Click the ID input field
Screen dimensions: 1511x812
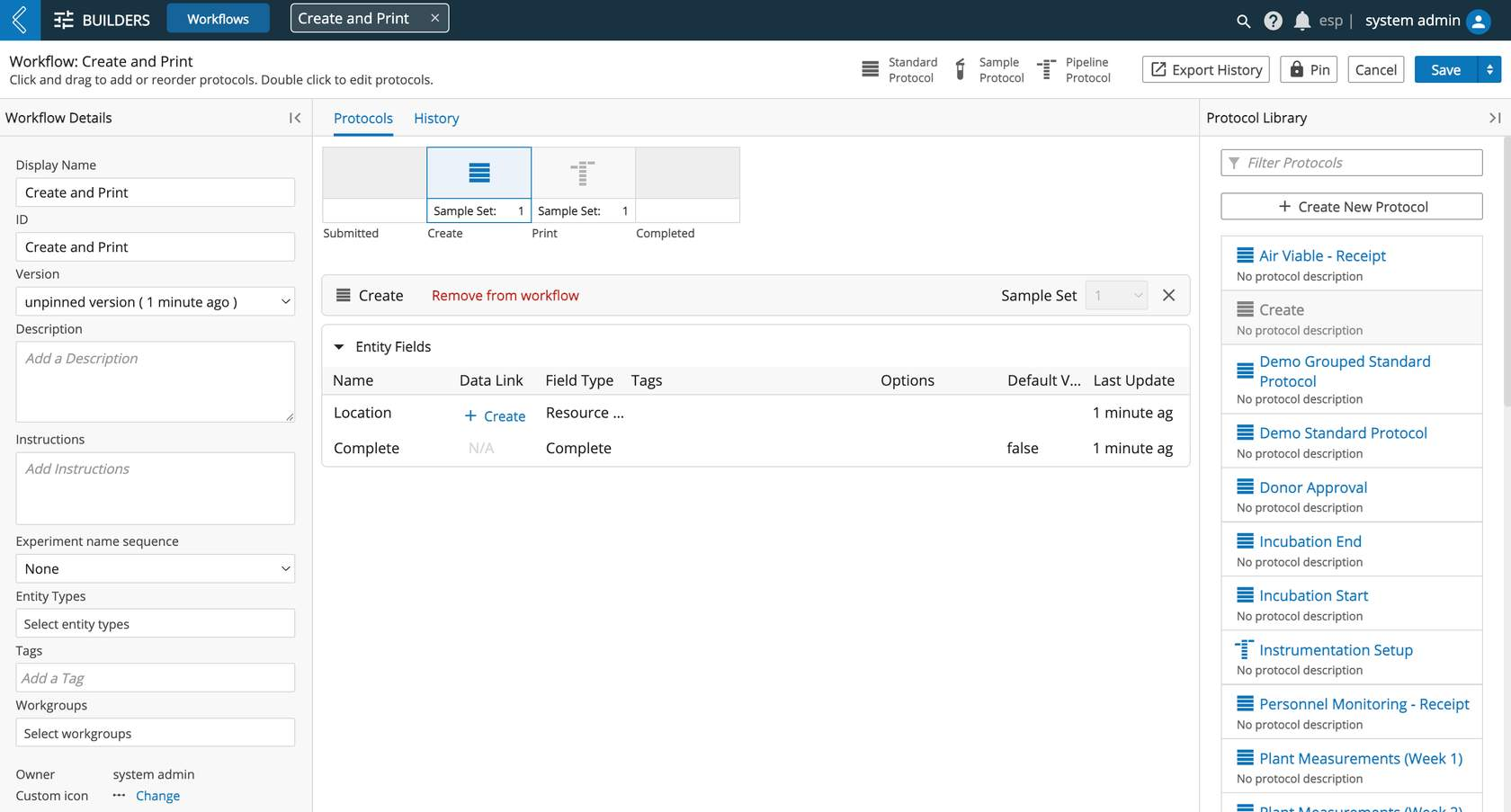pyautogui.click(x=155, y=246)
